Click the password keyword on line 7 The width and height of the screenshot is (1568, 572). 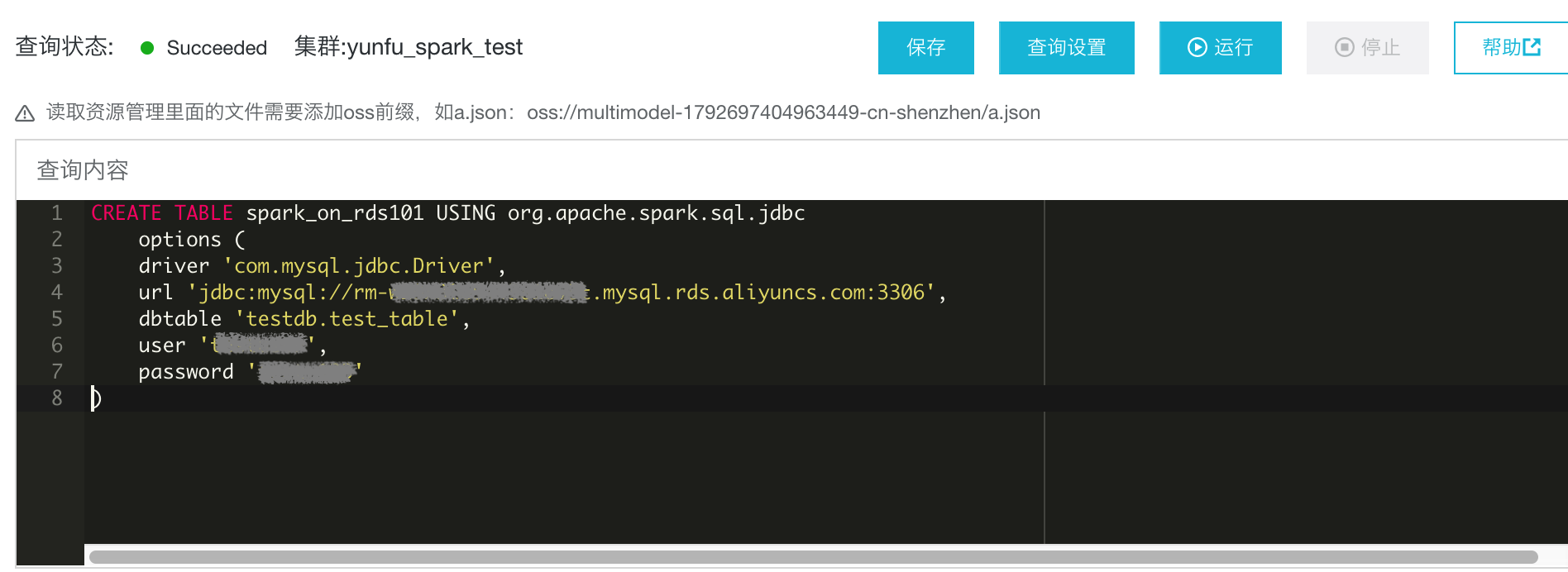click(x=186, y=372)
